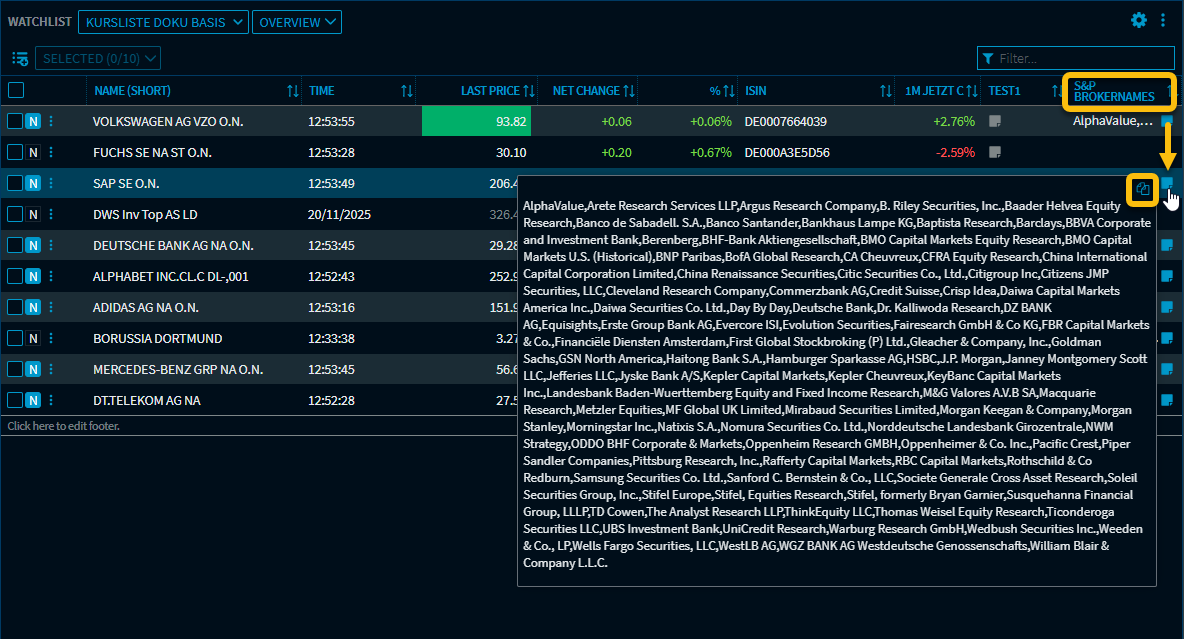1184x639 pixels.
Task: Open the TEST1 note icon for Volkswagen row
Action: tap(995, 122)
